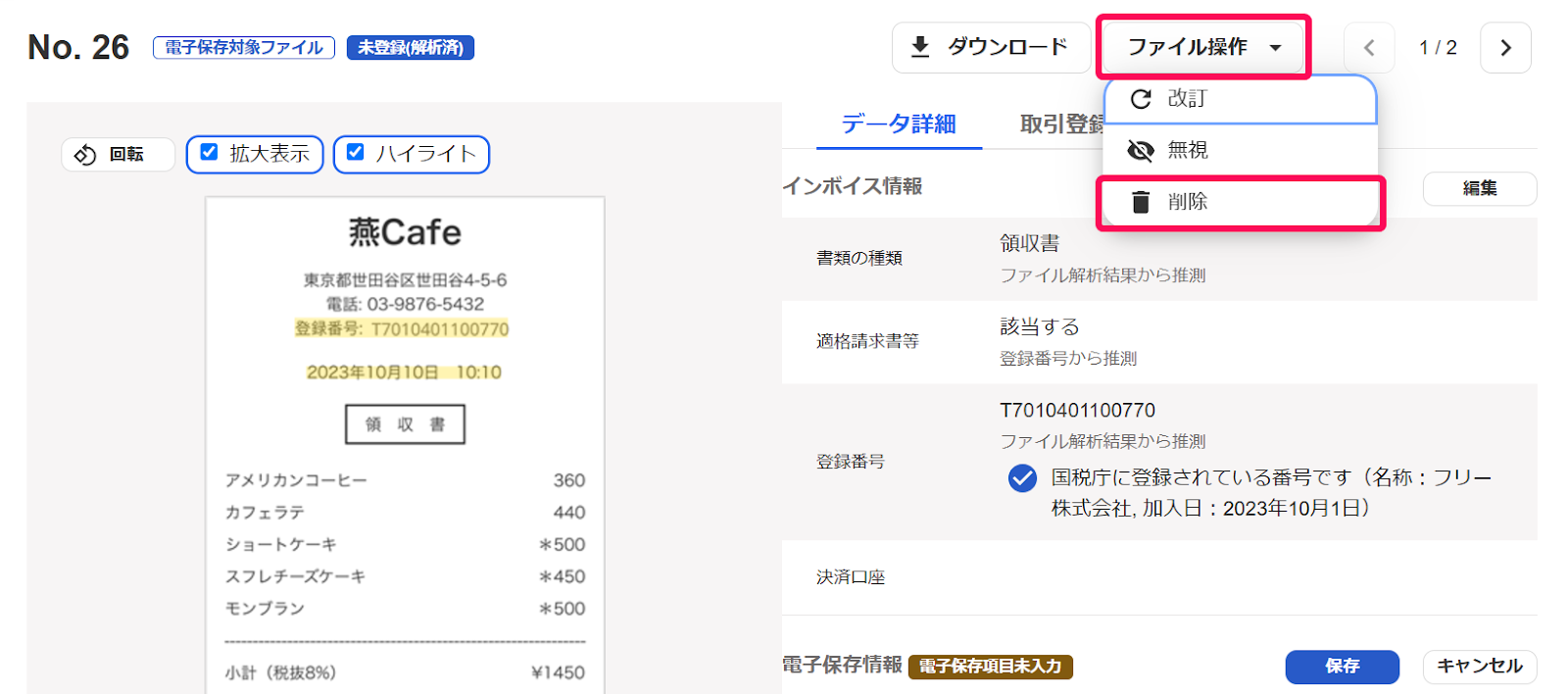Screen dimensions: 1568x694
Task: Click the 編集 button for invoice info
Action: point(1479,188)
